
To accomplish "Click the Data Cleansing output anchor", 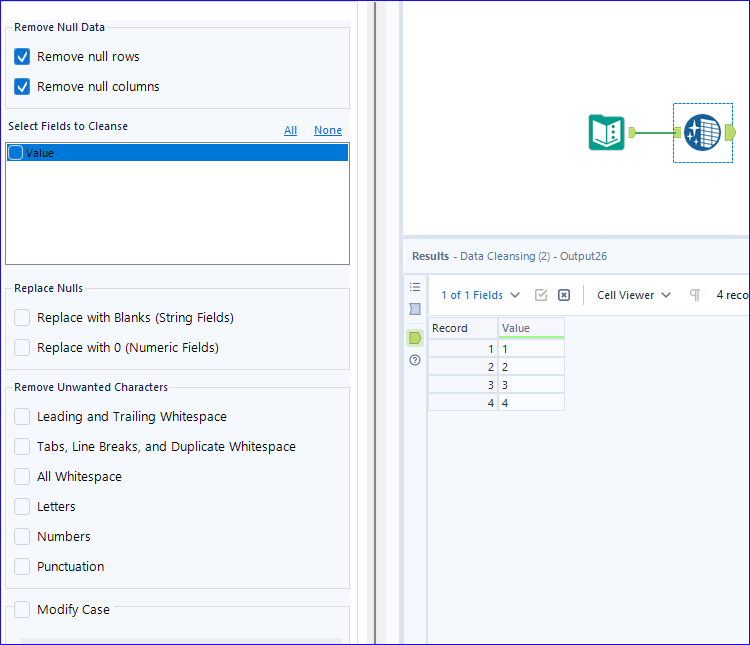I will [x=730, y=133].
